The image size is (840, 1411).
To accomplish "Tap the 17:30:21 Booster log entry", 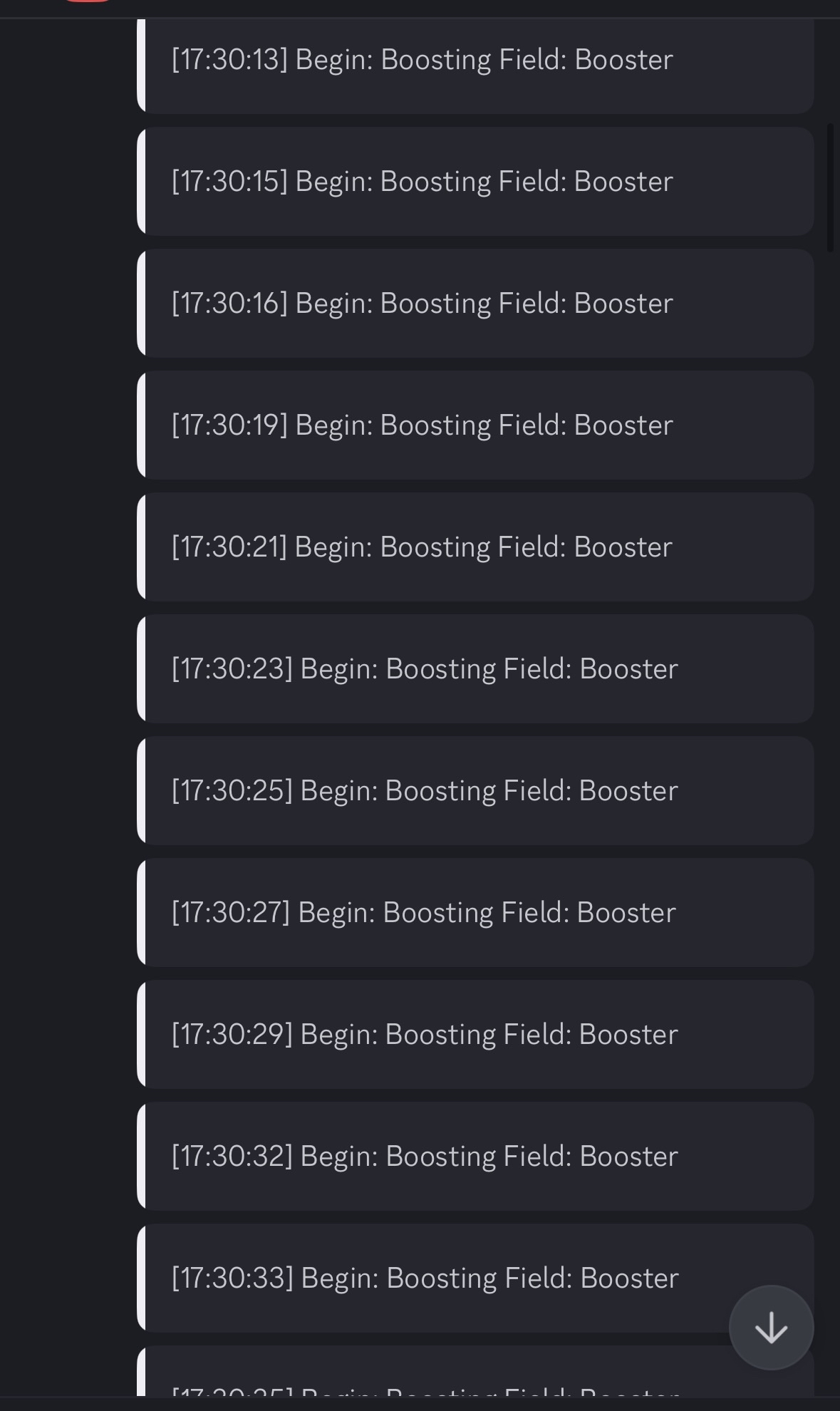I will click(475, 547).
